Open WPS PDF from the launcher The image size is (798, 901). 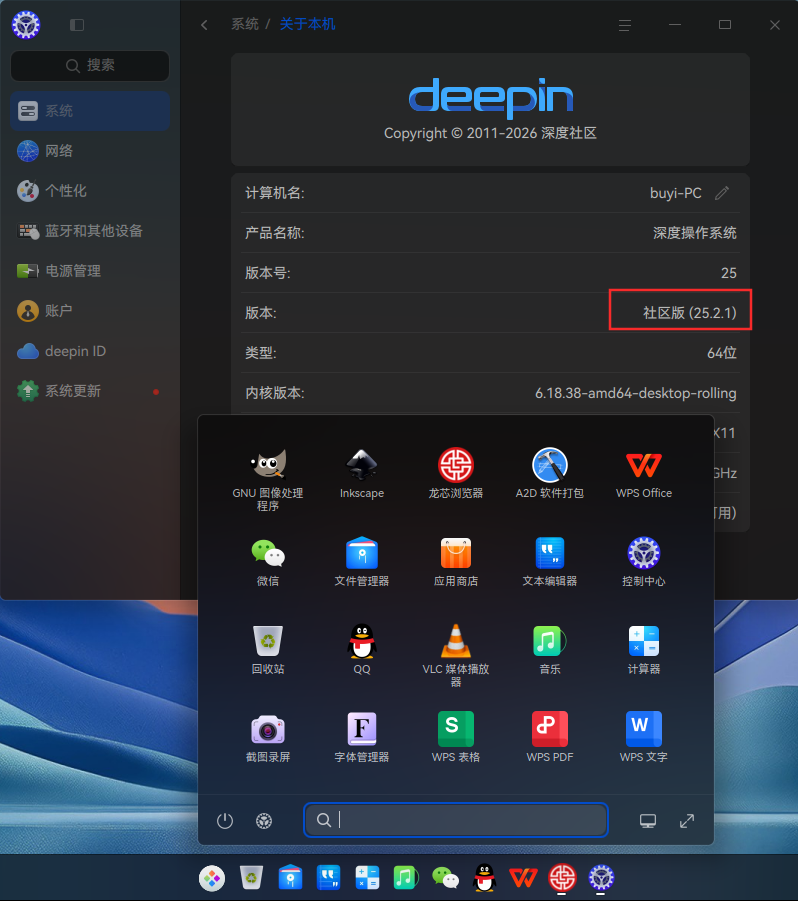[x=550, y=738]
